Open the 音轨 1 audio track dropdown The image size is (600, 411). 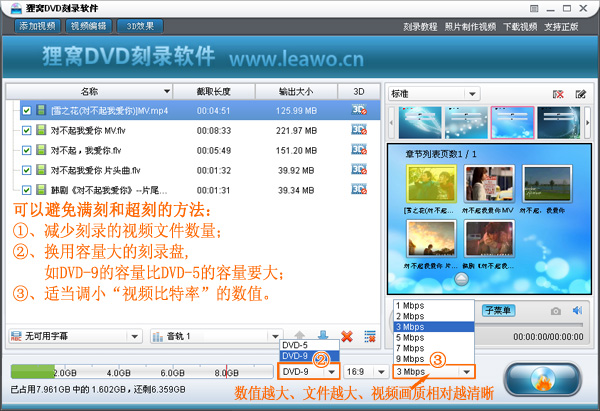click(216, 336)
